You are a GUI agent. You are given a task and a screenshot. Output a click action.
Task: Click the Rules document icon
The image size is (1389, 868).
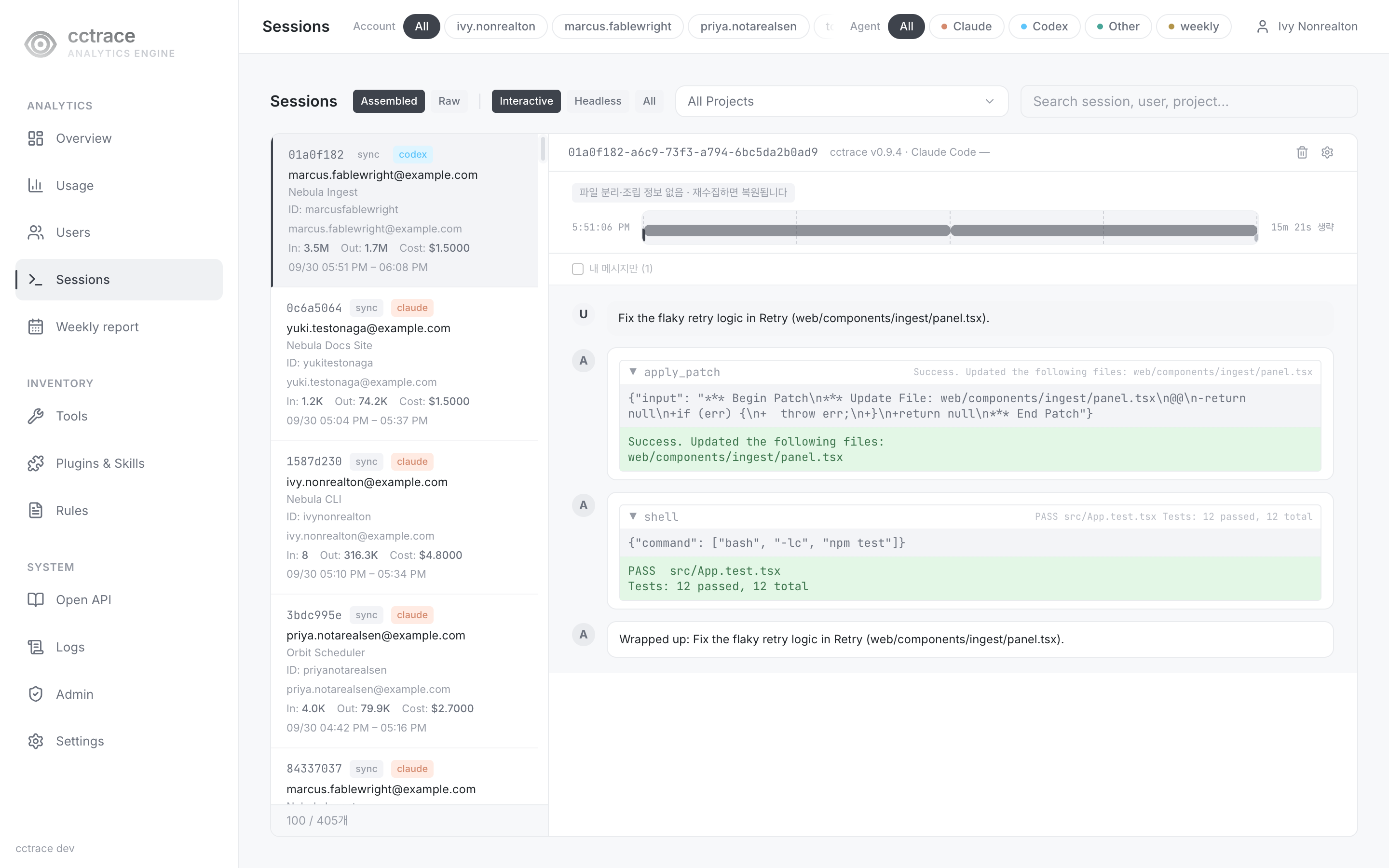coord(36,510)
